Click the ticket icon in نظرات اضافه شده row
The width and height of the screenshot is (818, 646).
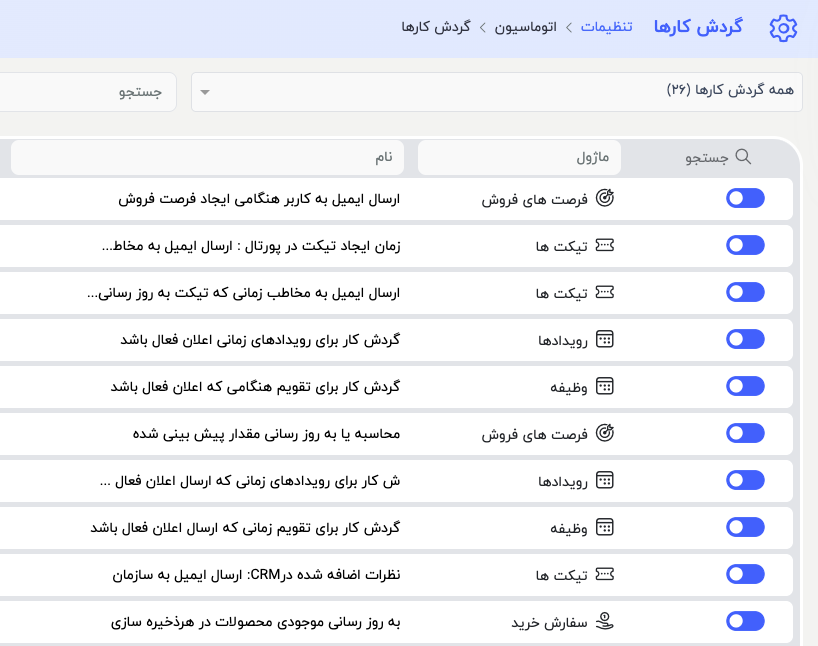pyautogui.click(x=604, y=575)
